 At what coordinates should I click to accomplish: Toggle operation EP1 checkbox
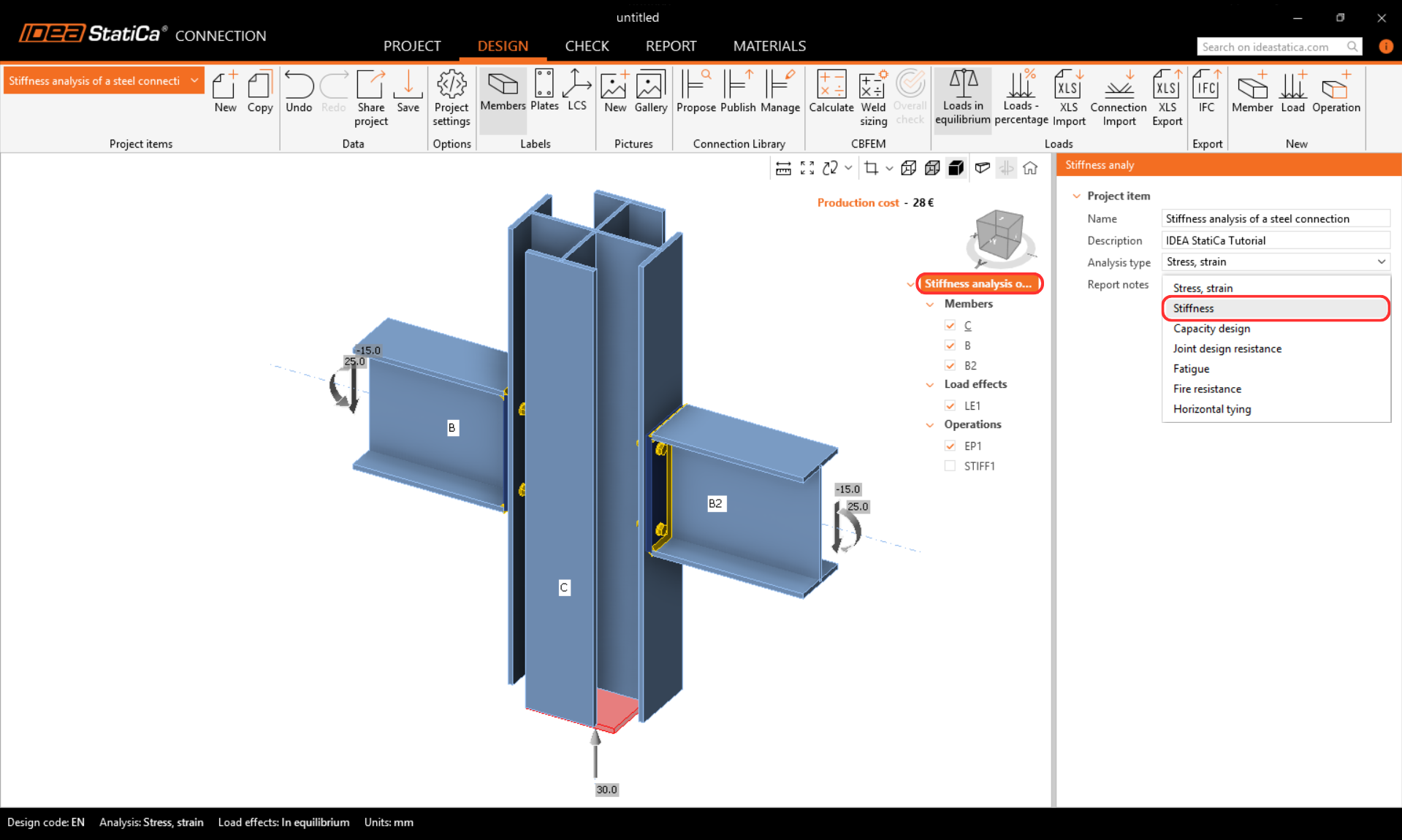point(950,446)
